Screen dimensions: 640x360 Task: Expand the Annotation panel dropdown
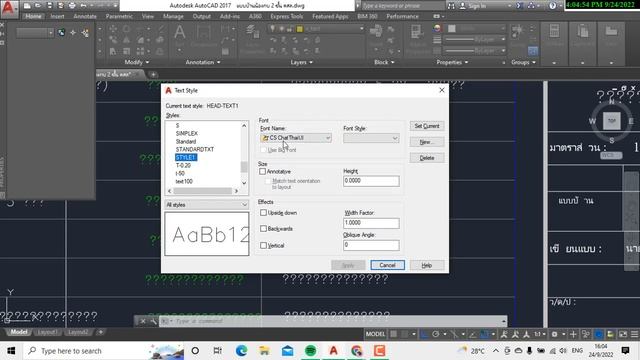(x=203, y=62)
